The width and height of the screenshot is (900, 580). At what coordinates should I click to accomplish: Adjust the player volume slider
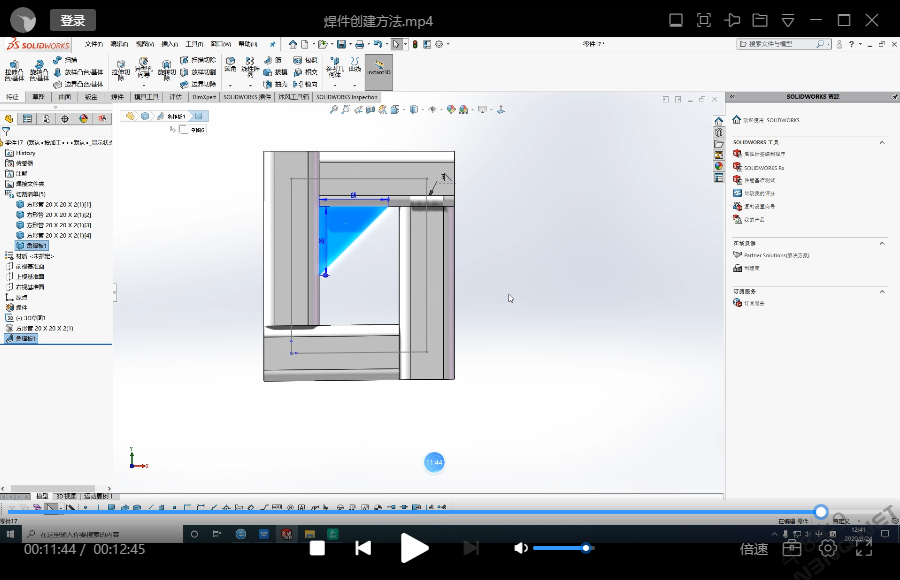[563, 548]
